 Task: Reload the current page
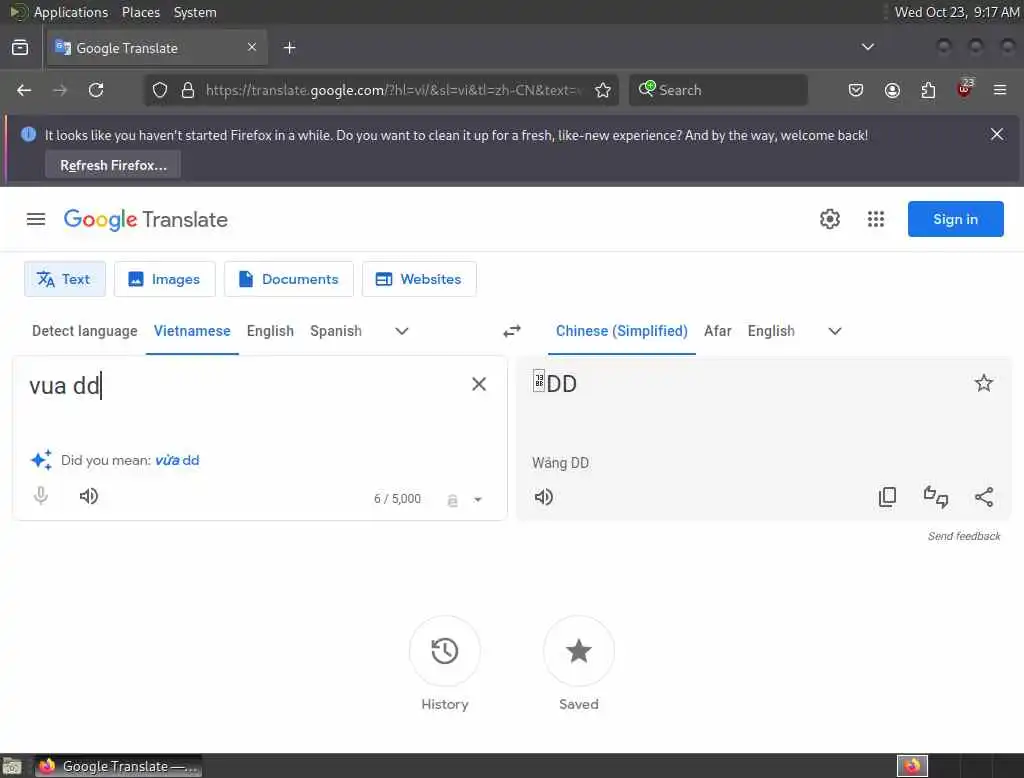96,90
